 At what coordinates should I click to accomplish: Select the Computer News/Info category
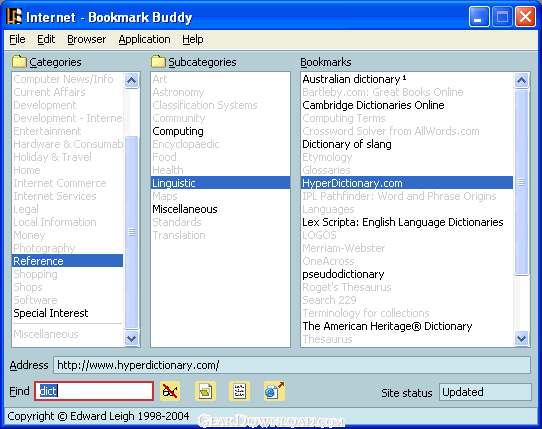[68, 79]
